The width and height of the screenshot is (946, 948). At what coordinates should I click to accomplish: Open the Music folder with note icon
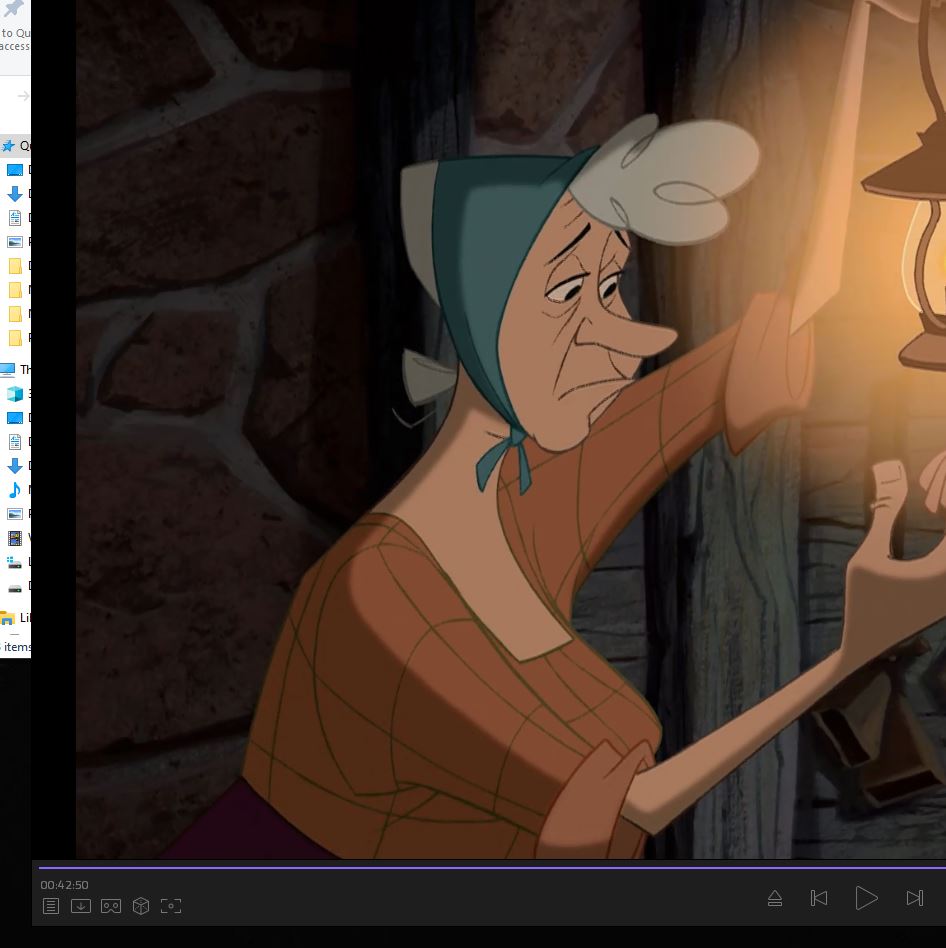coord(15,490)
